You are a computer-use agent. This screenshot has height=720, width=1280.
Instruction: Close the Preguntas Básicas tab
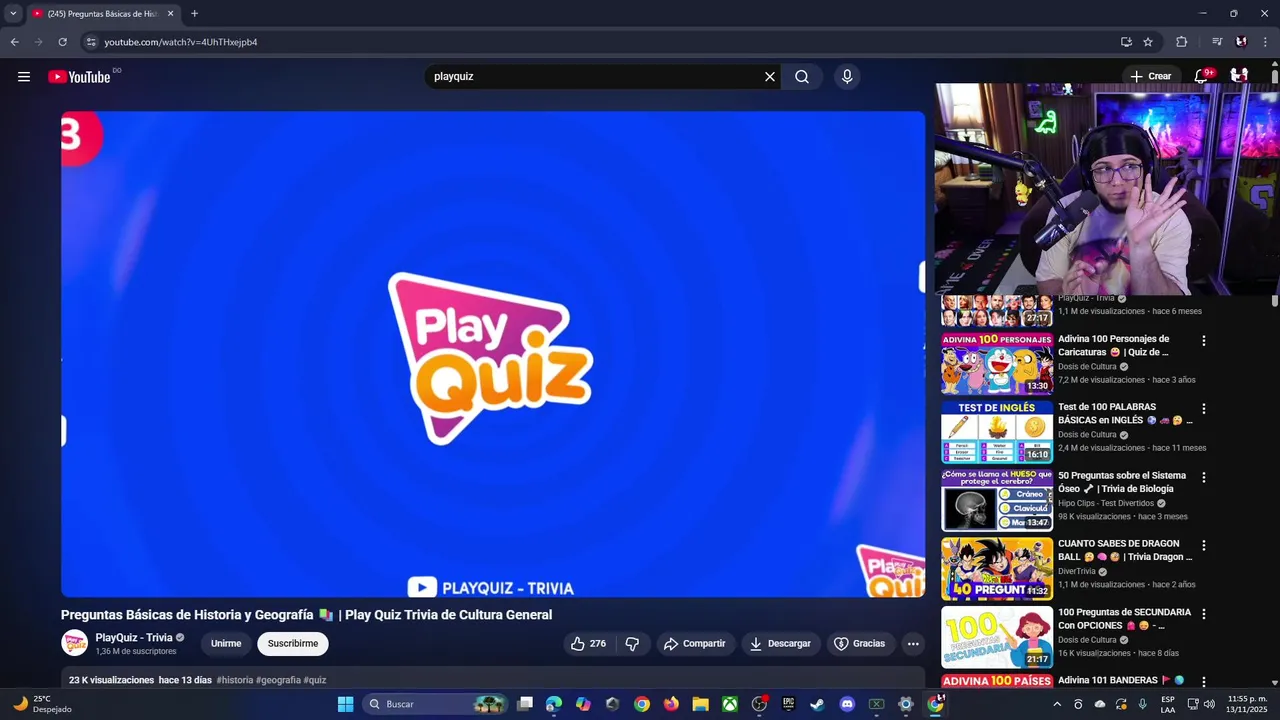click(170, 14)
